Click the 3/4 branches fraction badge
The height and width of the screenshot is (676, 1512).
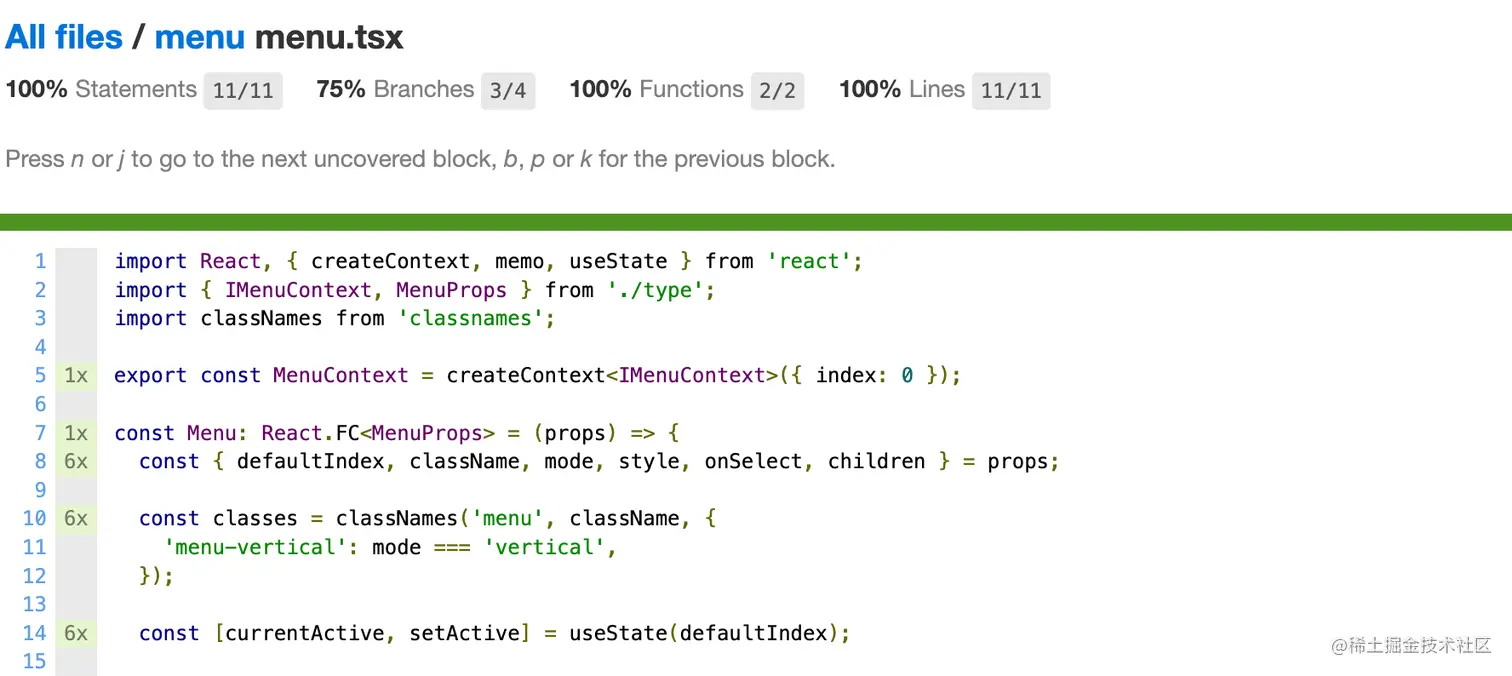point(508,91)
